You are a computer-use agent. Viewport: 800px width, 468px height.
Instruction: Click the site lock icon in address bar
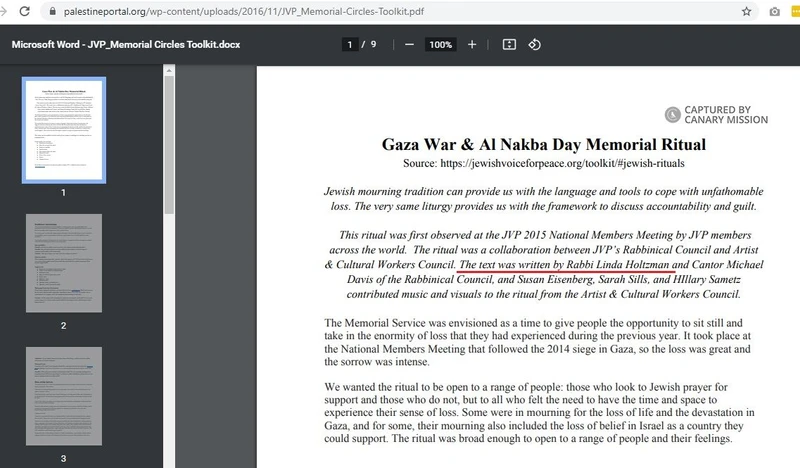53,11
